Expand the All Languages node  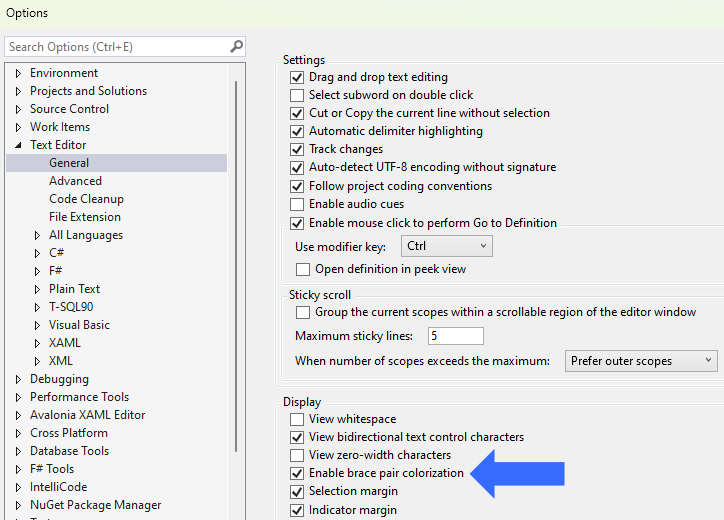pos(37,236)
